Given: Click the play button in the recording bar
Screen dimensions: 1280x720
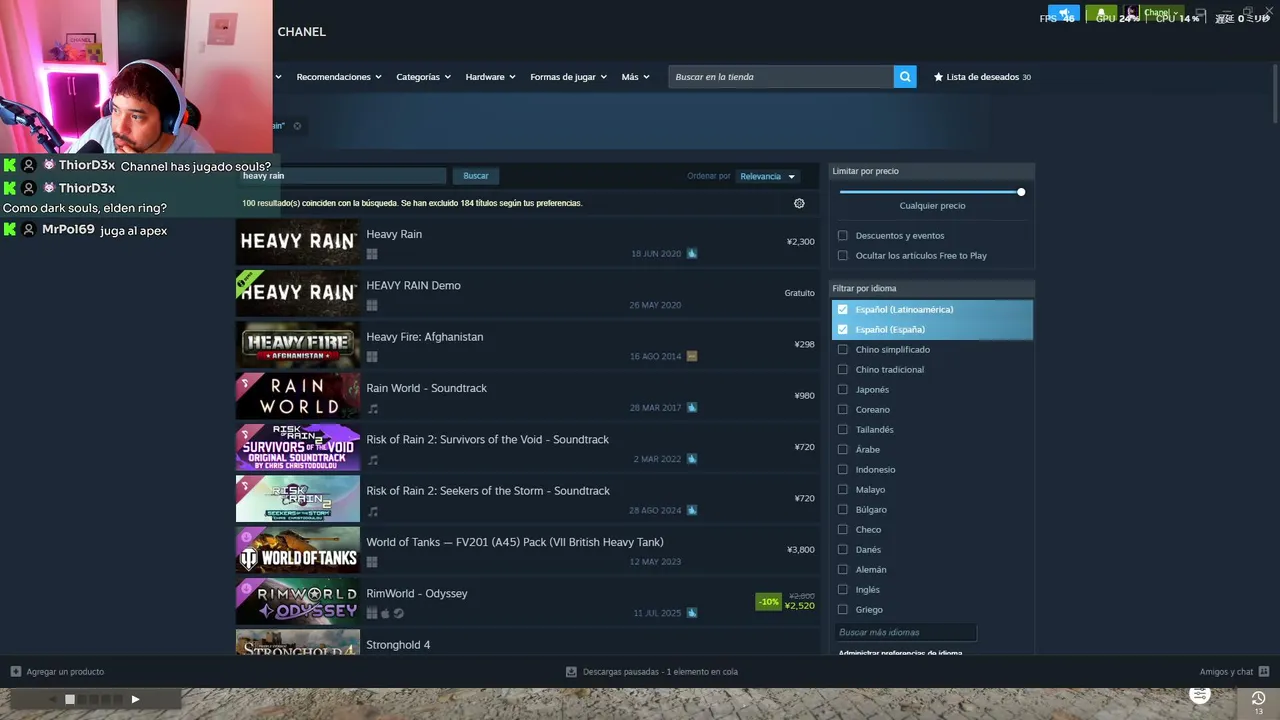Looking at the screenshot, I should (135, 699).
